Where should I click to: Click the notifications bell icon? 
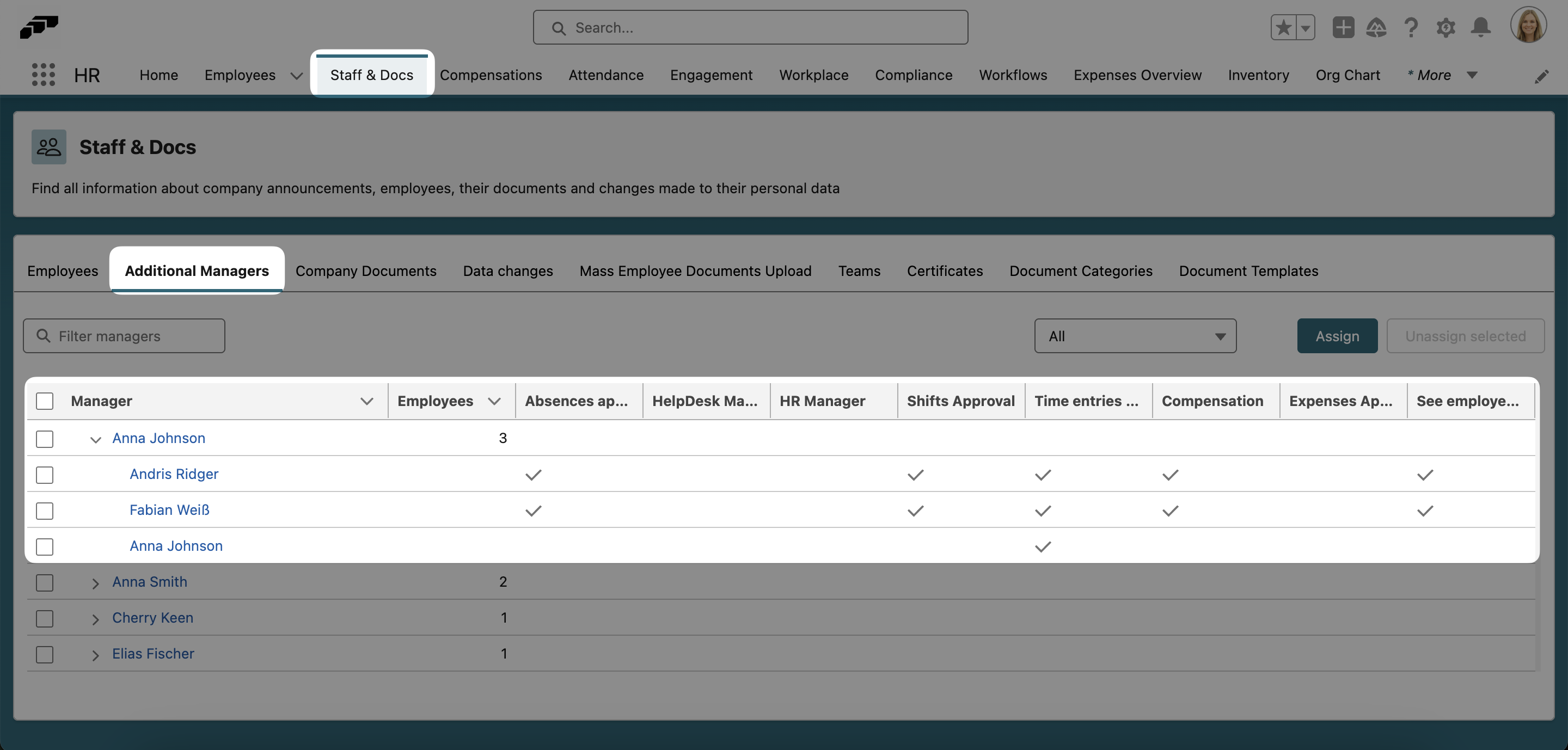pyautogui.click(x=1480, y=27)
